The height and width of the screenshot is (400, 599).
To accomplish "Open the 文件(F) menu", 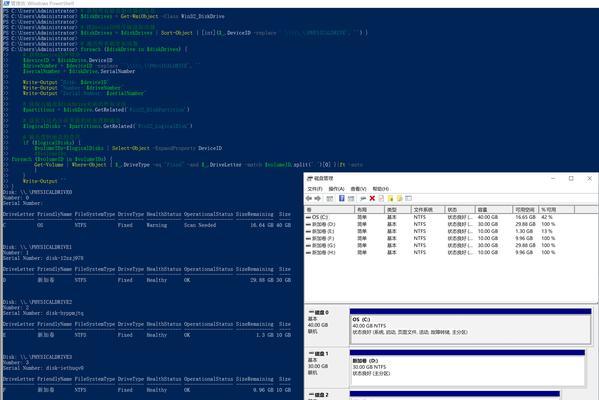I will [315, 189].
